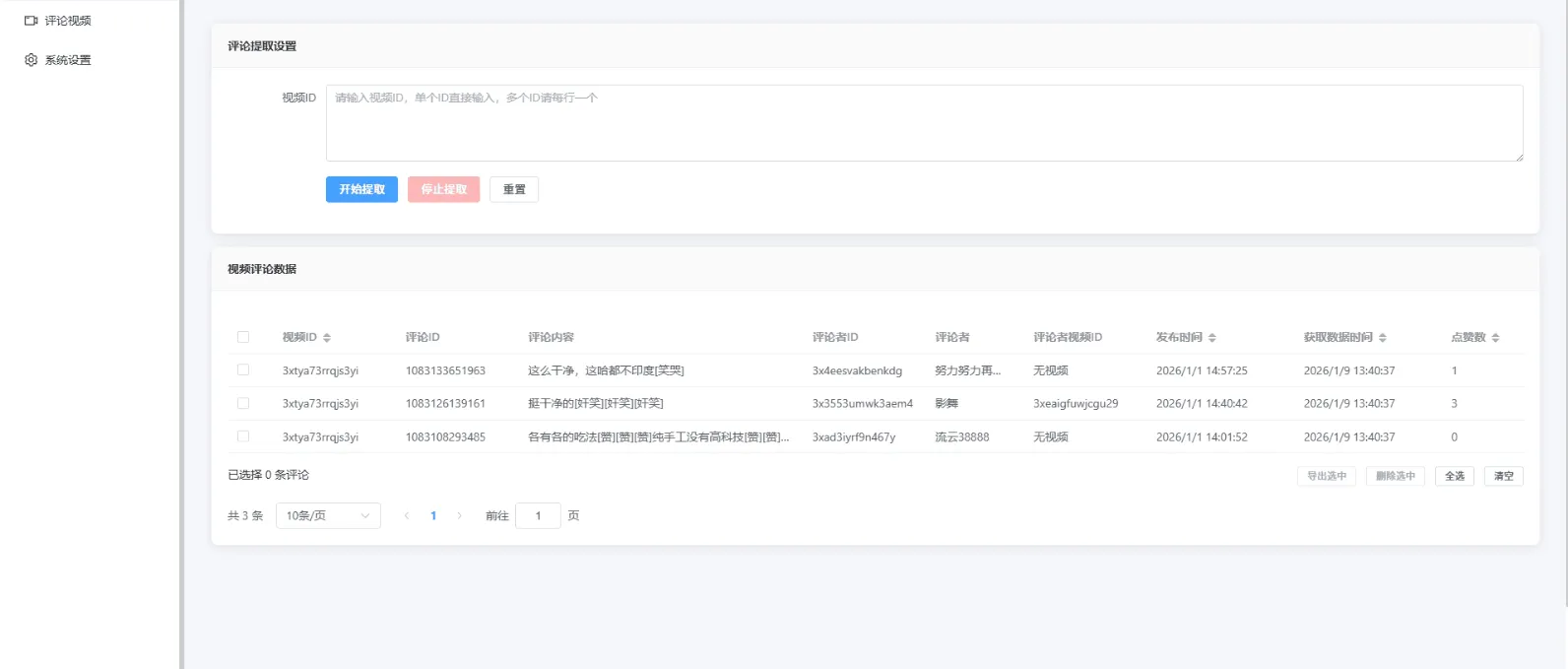Open 系统设置 menu item in sidebar
1568x669 pixels.
68,60
